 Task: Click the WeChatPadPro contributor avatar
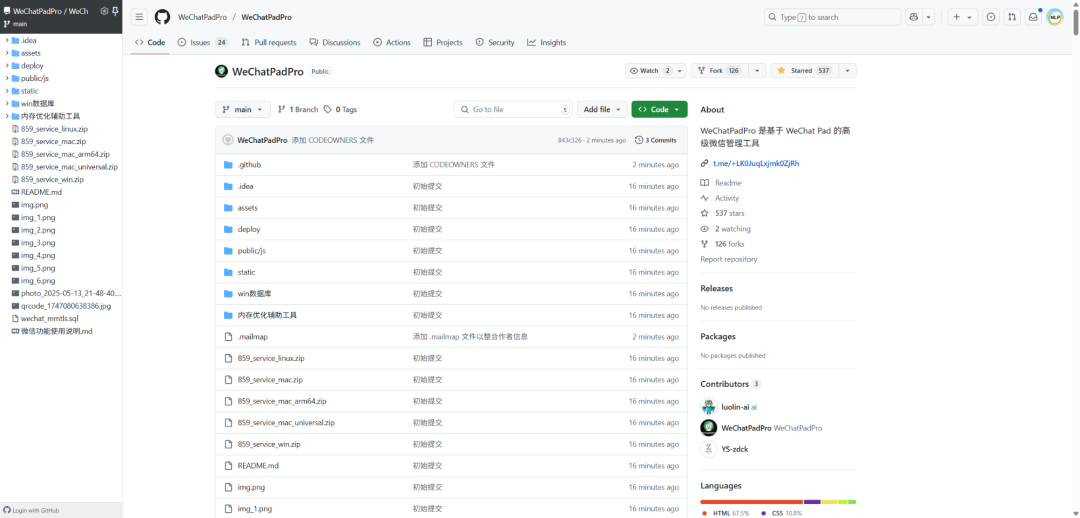point(709,428)
